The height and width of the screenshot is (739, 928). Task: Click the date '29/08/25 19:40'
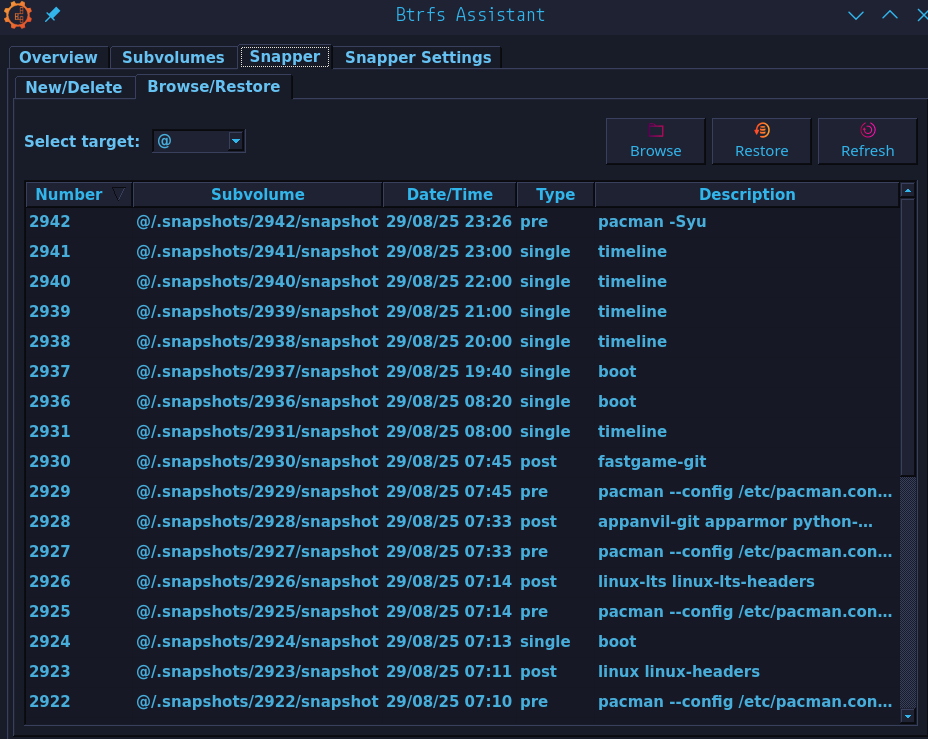coord(449,372)
